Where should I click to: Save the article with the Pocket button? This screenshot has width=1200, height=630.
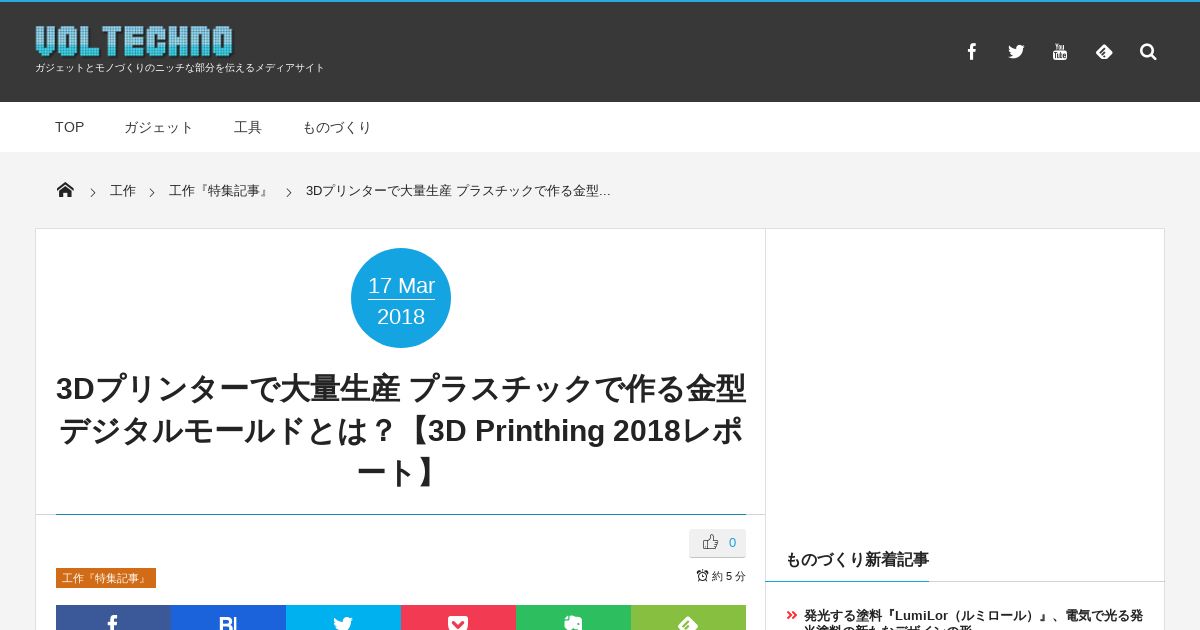[458, 618]
